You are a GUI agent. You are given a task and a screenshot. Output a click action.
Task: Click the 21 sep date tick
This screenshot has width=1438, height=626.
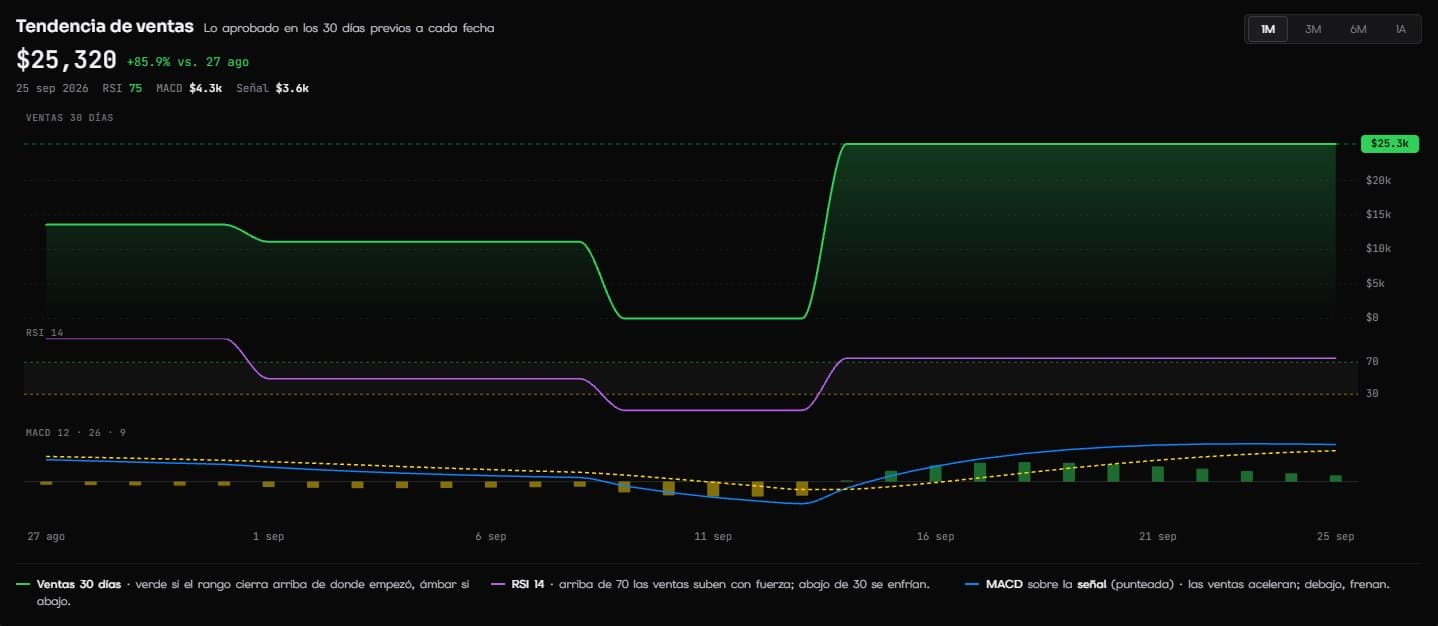(x=1157, y=537)
